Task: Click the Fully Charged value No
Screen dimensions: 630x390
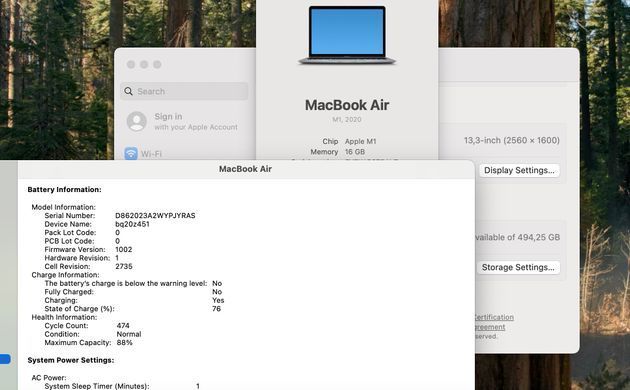Action: click(217, 292)
